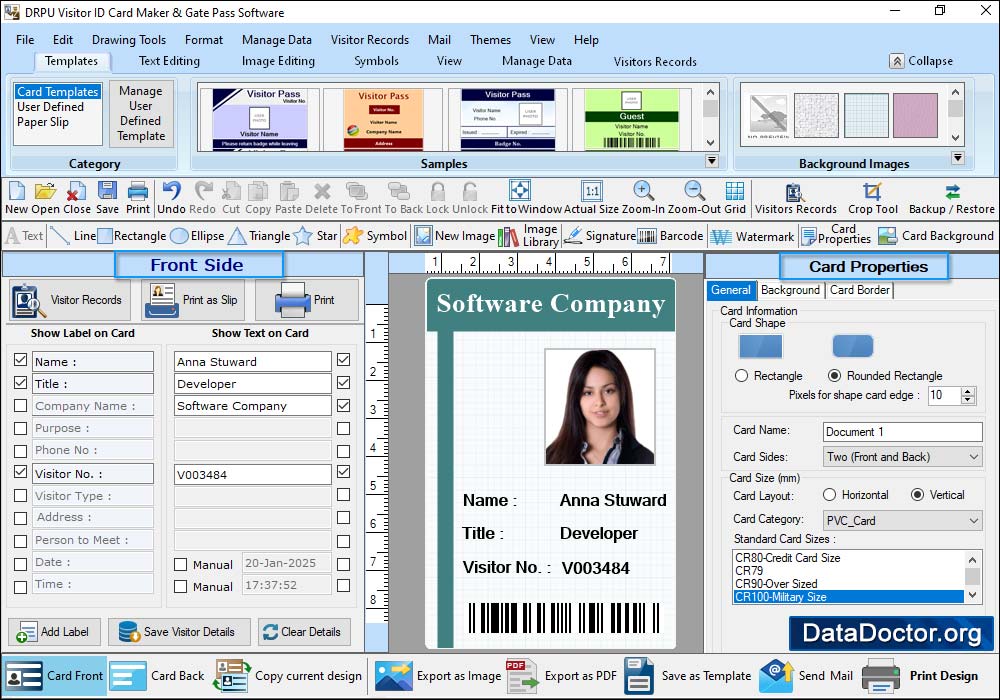The height and width of the screenshot is (700, 1000).
Task: Enable the Purpose label checkbox
Action: pyautogui.click(x=20, y=428)
